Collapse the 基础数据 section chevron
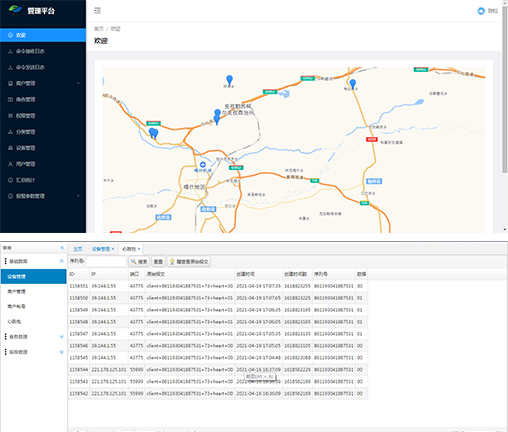Screen dimensions: 508x432 click(x=62, y=261)
